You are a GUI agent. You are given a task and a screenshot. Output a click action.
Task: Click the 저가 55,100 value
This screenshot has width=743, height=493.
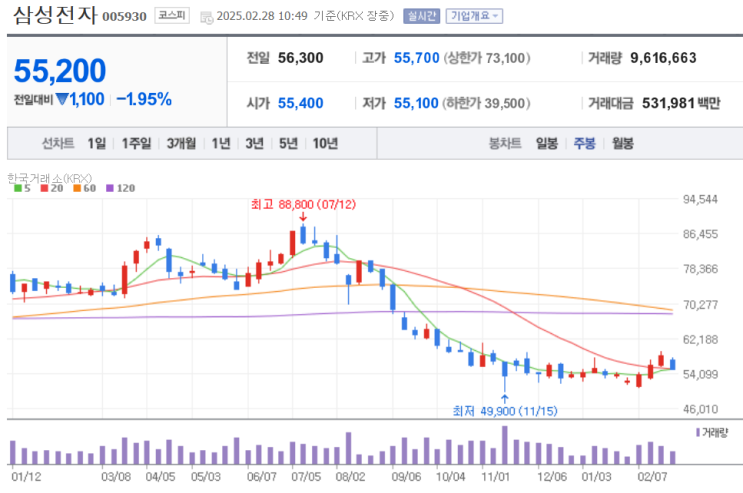tap(416, 103)
